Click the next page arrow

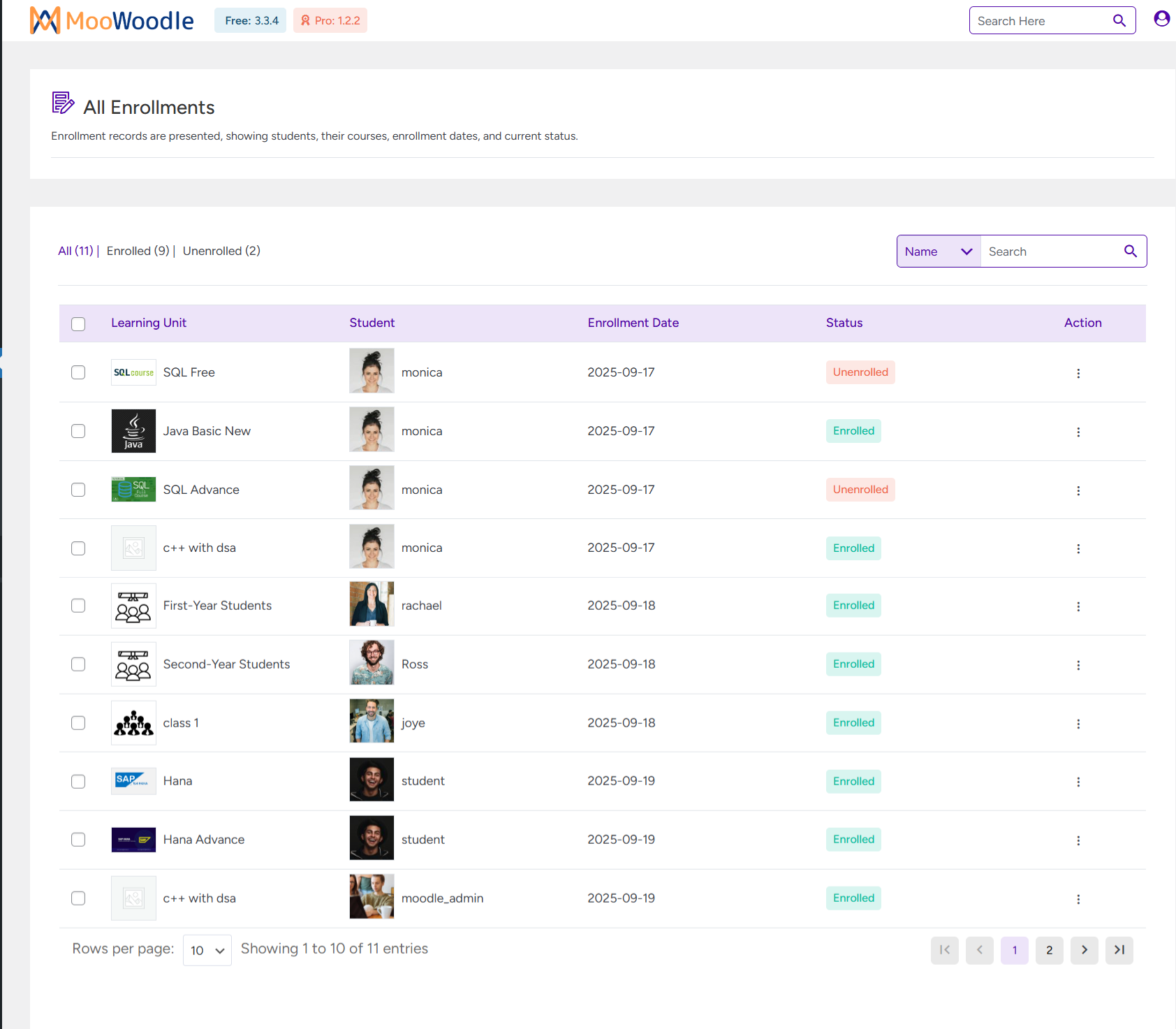coord(1084,950)
